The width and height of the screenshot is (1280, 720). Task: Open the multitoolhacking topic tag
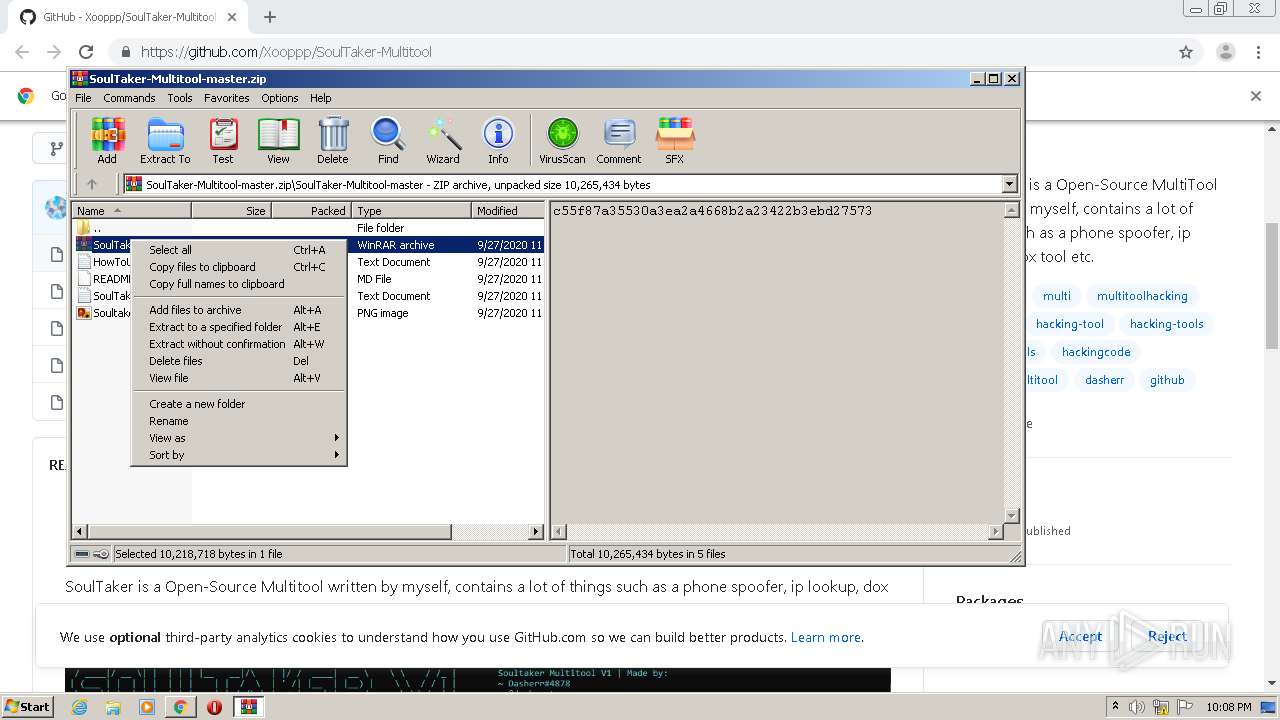point(1142,296)
